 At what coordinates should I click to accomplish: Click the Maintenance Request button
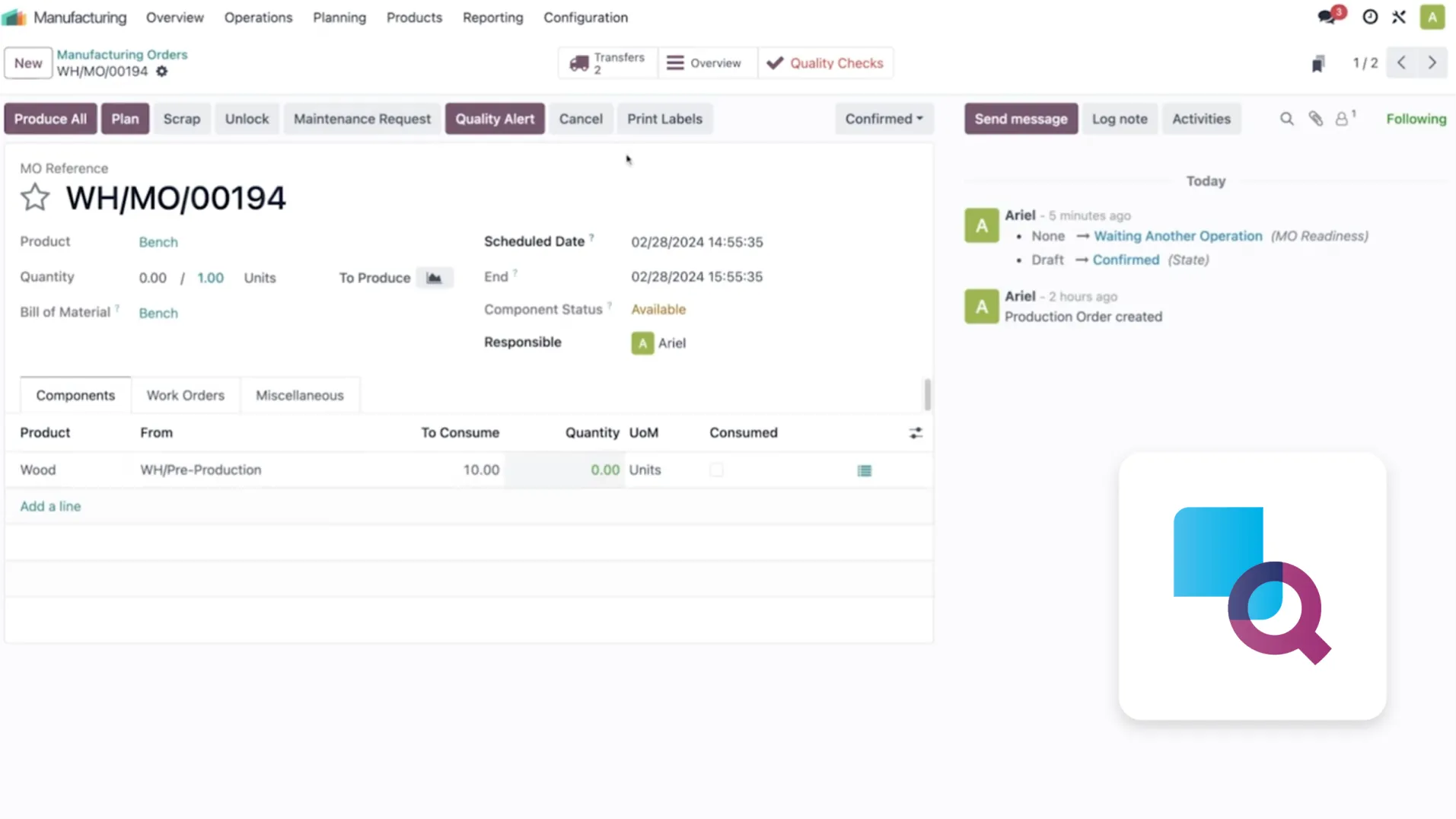click(x=362, y=119)
